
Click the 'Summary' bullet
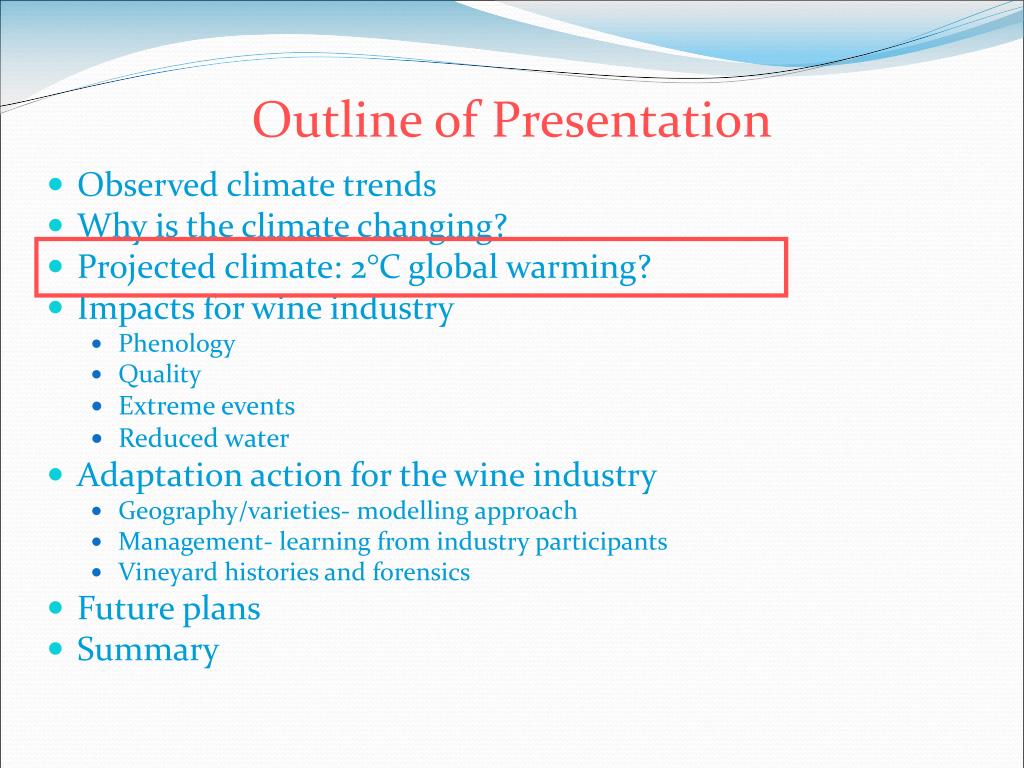point(148,650)
